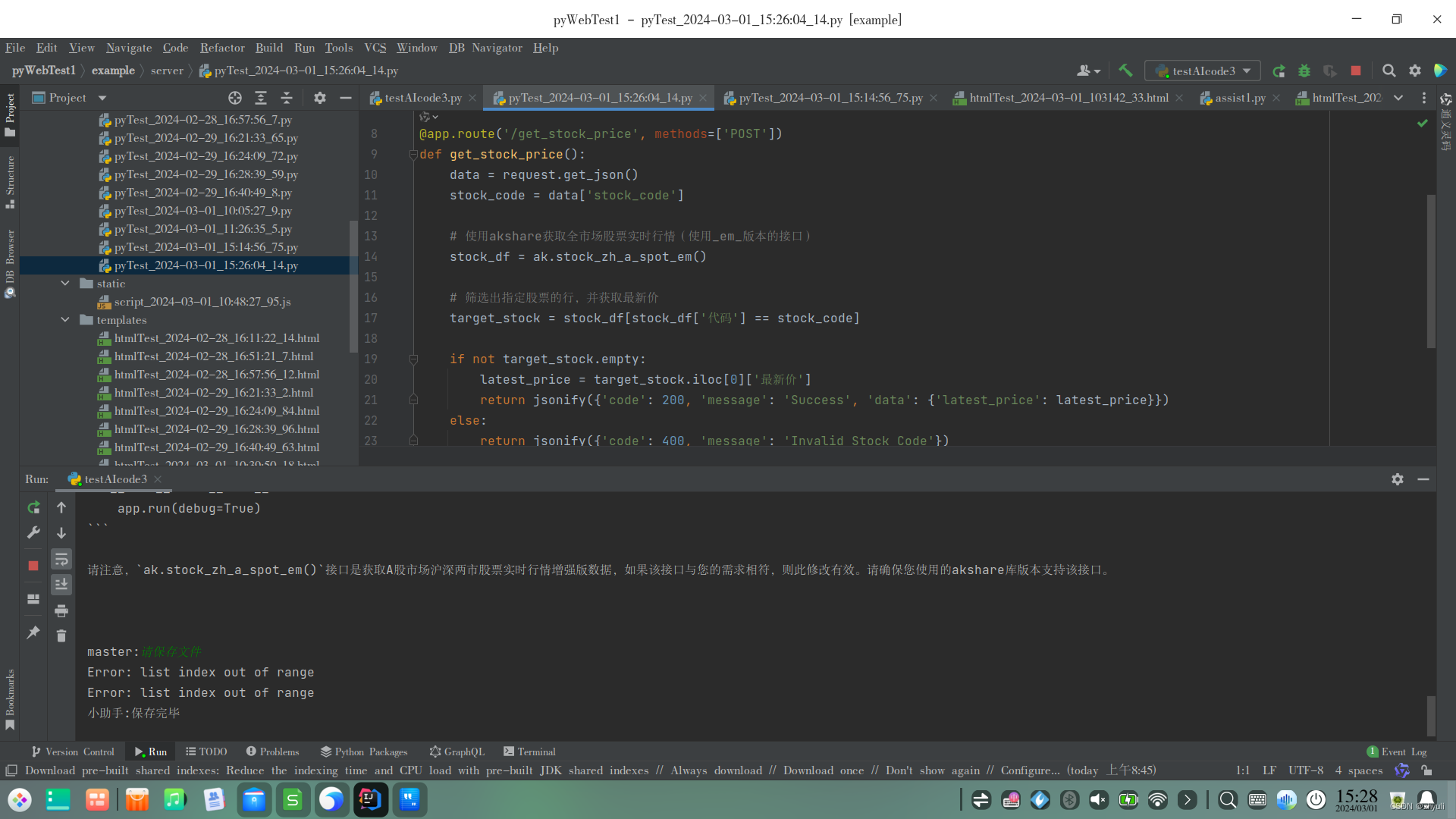Collapse the templates folder

point(65,320)
